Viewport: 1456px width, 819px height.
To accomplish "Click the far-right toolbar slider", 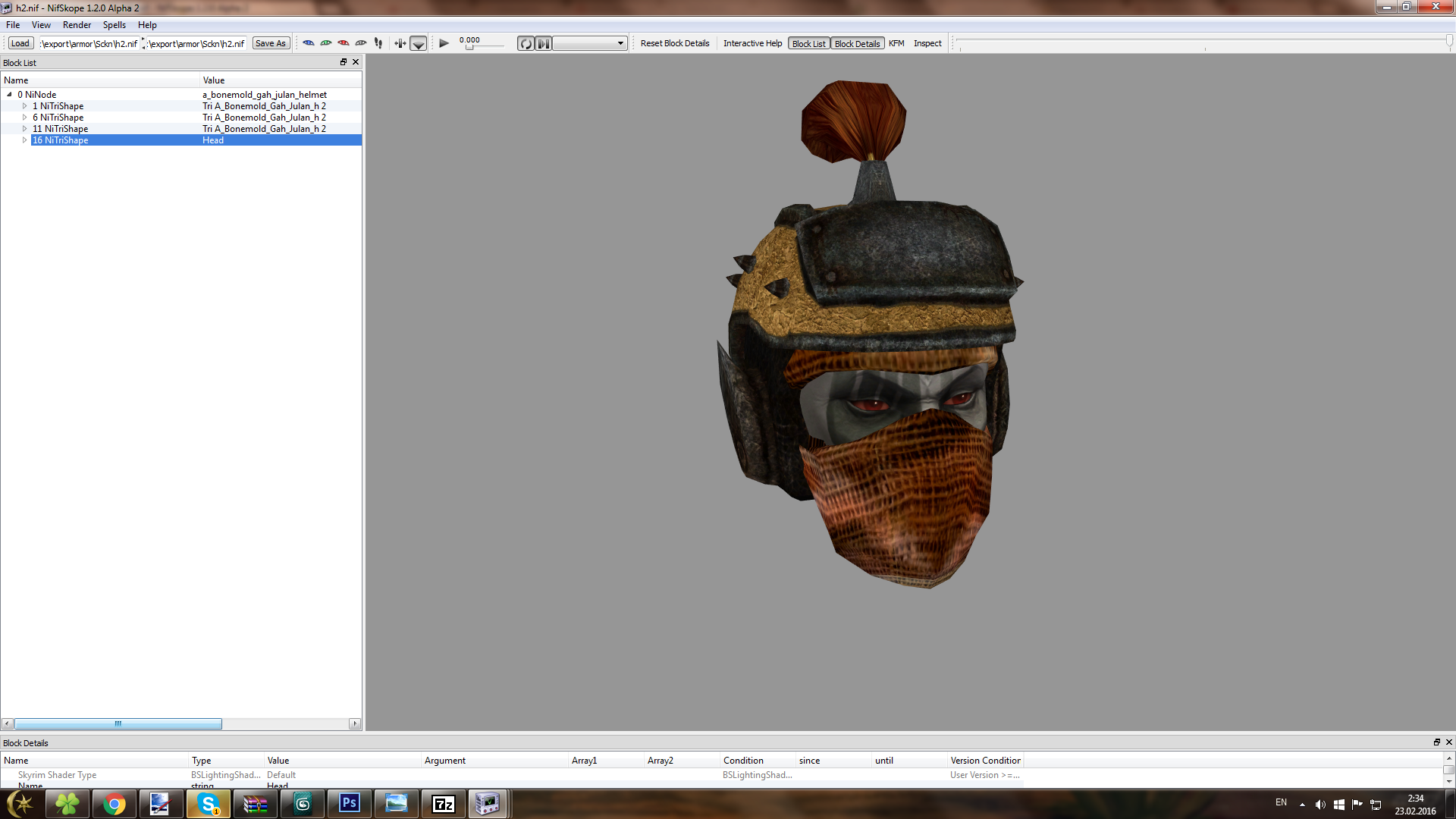I will point(1203,43).
